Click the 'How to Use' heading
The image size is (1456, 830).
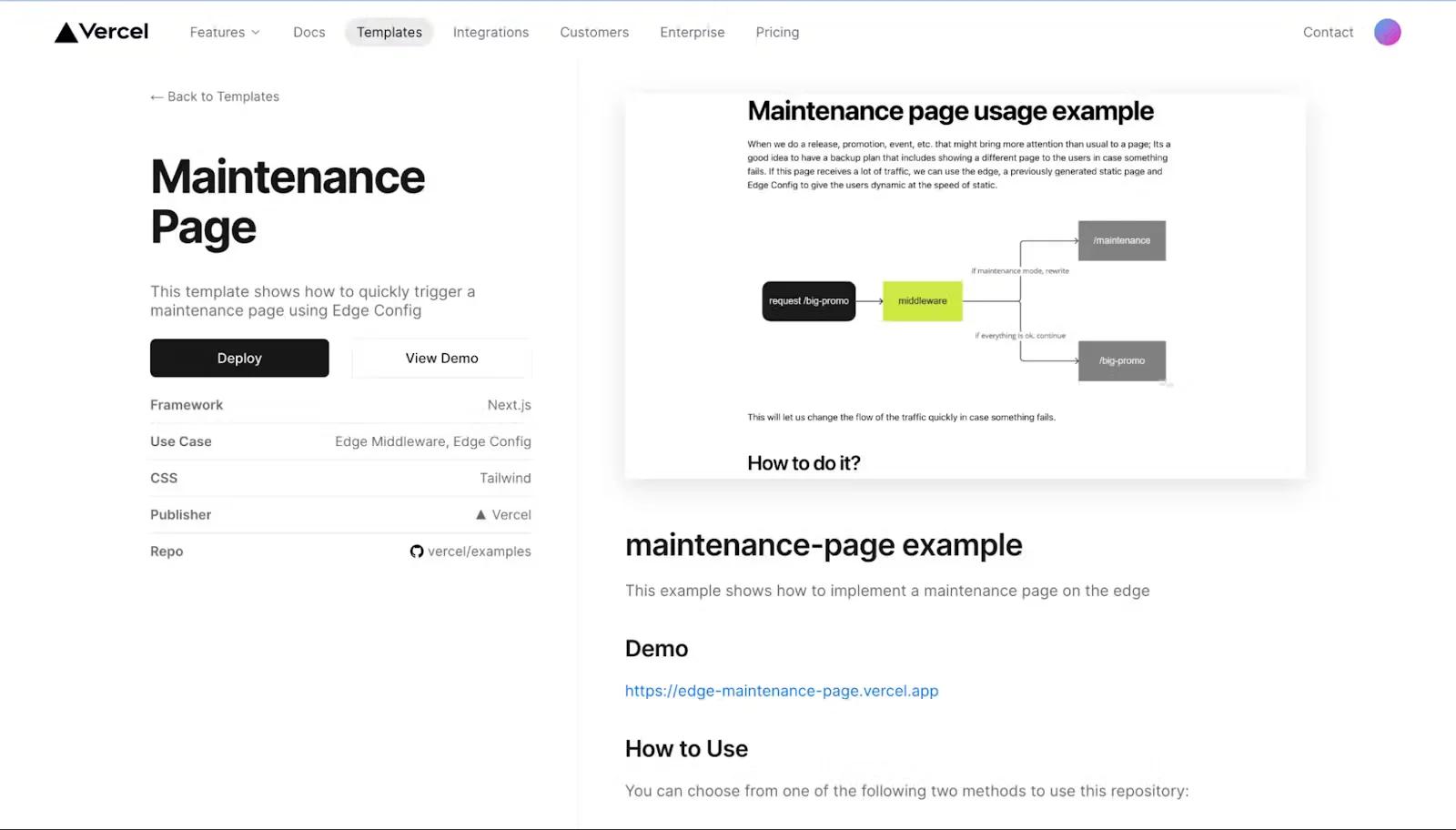pos(686,749)
